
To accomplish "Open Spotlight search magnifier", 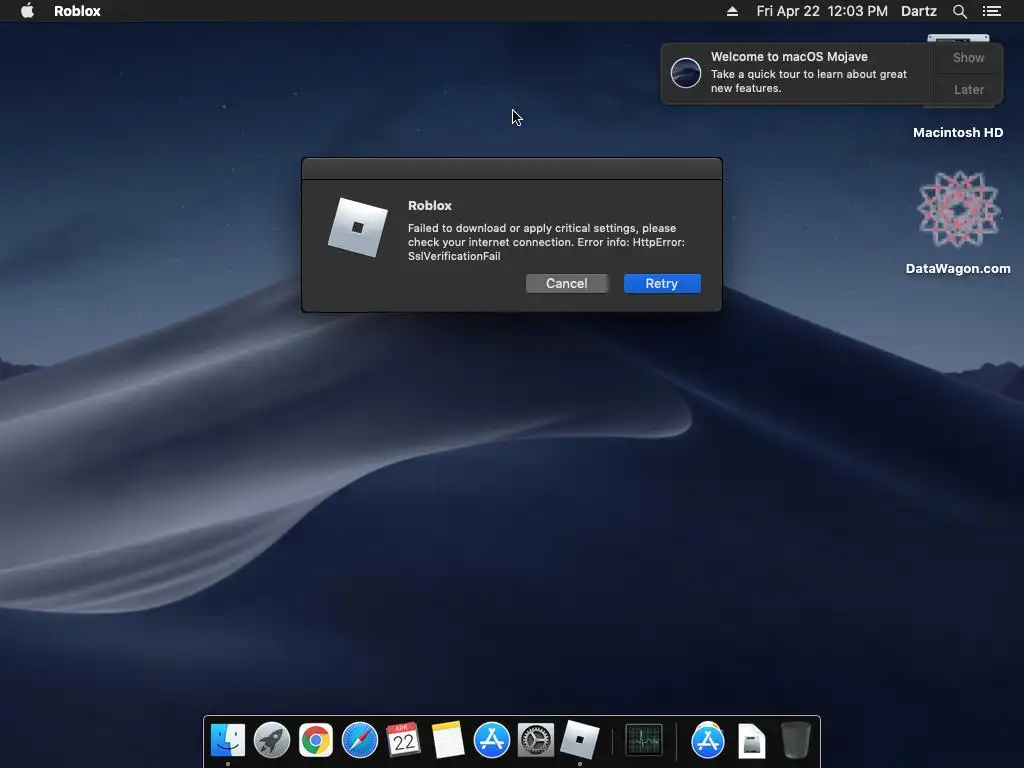I will point(959,11).
